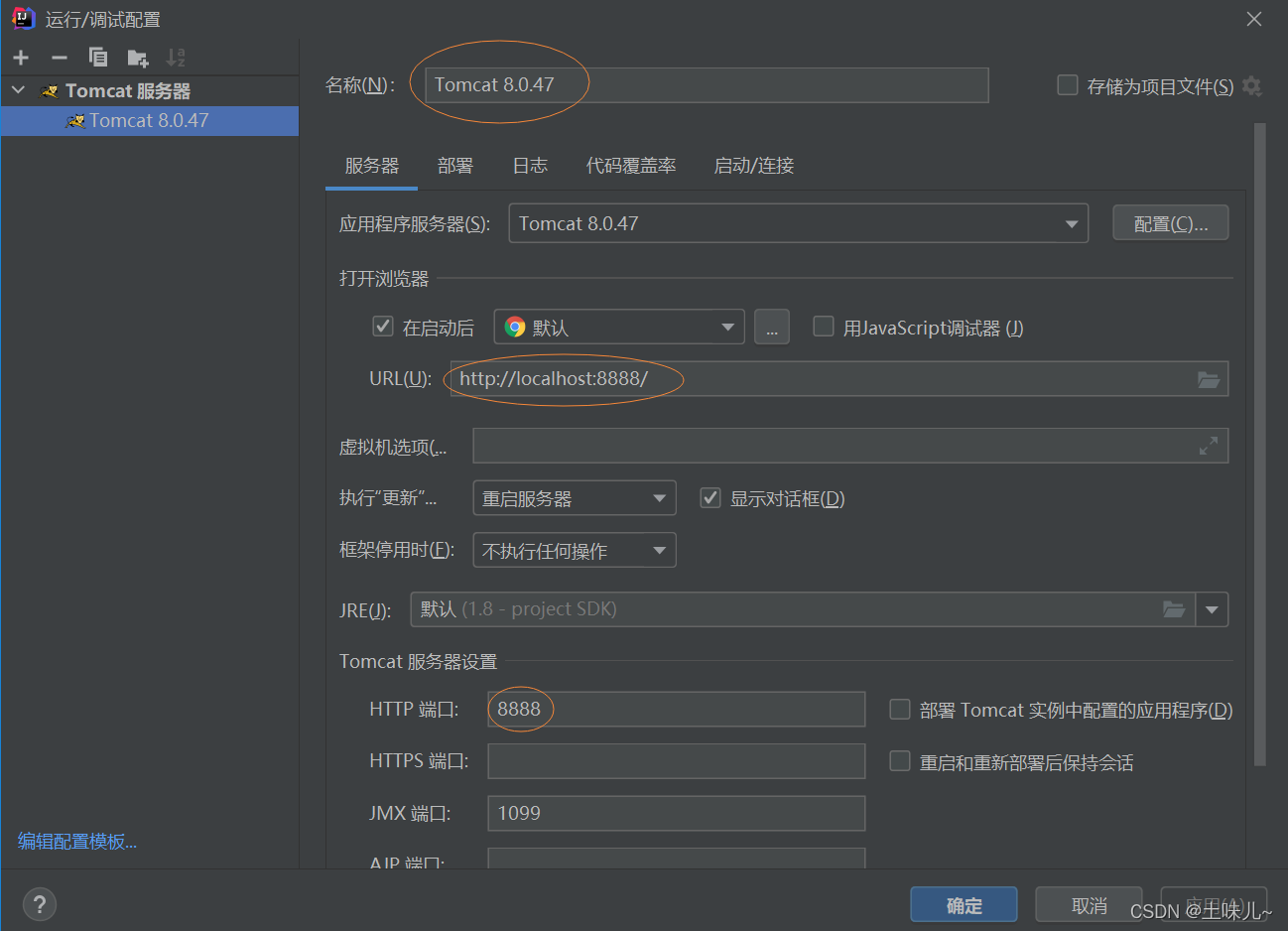Switch to the 代码覆盖率 tab
The image size is (1288, 931).
[631, 166]
